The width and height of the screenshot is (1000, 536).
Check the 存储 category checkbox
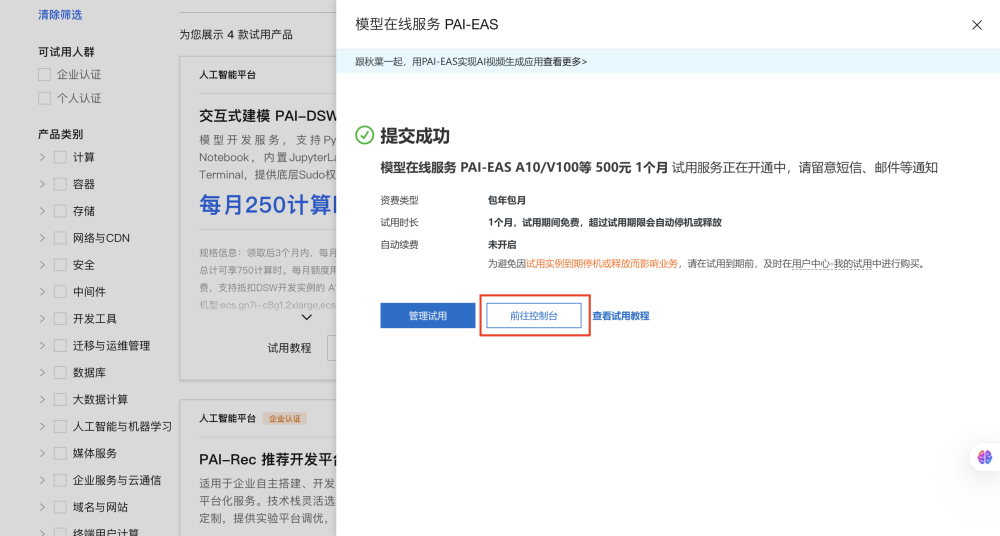[x=61, y=211]
